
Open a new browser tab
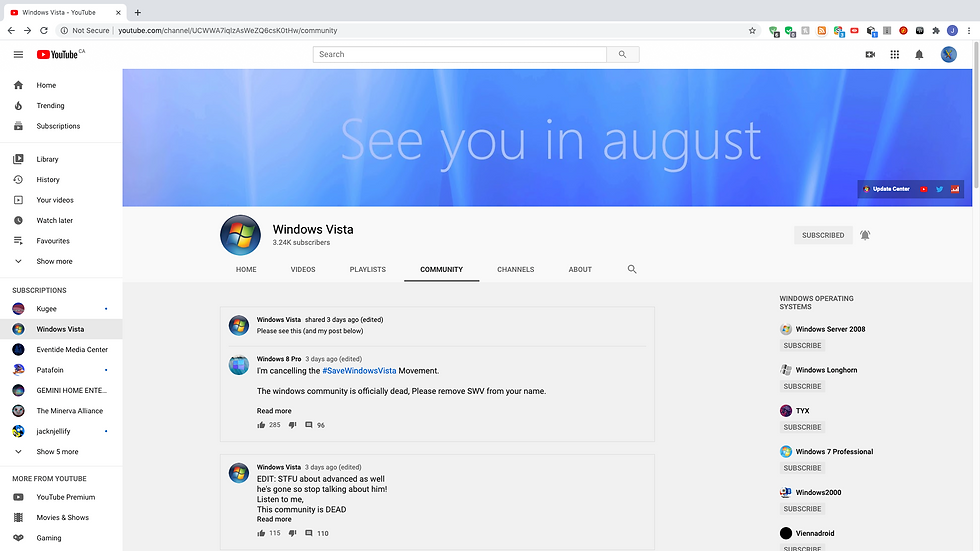(x=138, y=12)
